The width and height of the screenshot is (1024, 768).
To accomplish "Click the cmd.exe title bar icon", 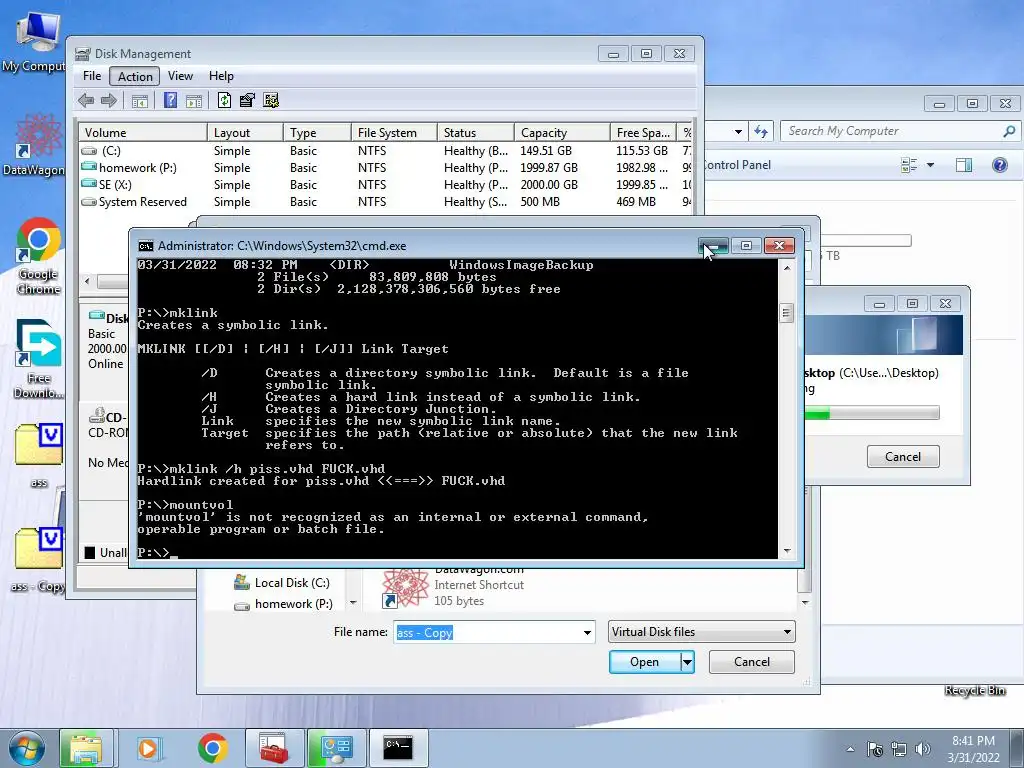I will click(146, 246).
